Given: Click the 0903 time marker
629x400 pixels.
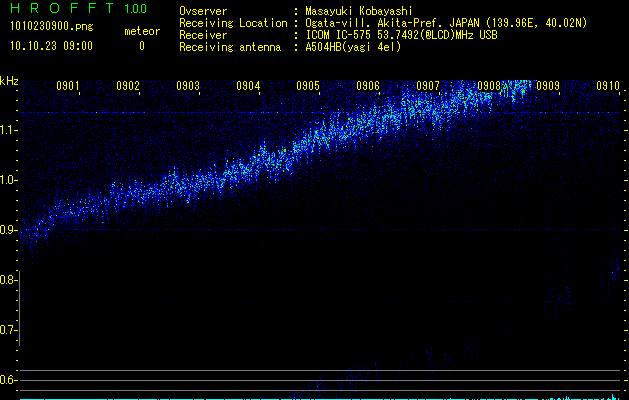Looking at the screenshot, I should [188, 86].
